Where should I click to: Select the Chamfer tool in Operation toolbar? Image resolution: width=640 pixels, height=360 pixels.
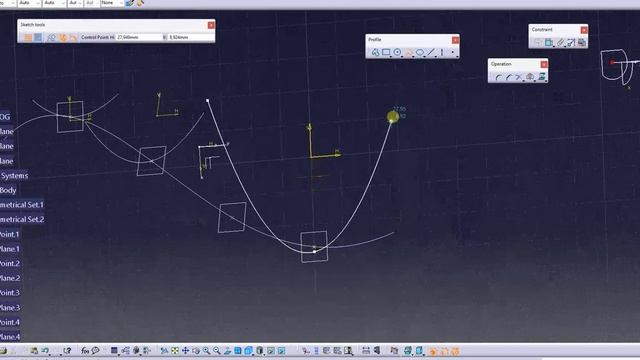click(x=509, y=77)
